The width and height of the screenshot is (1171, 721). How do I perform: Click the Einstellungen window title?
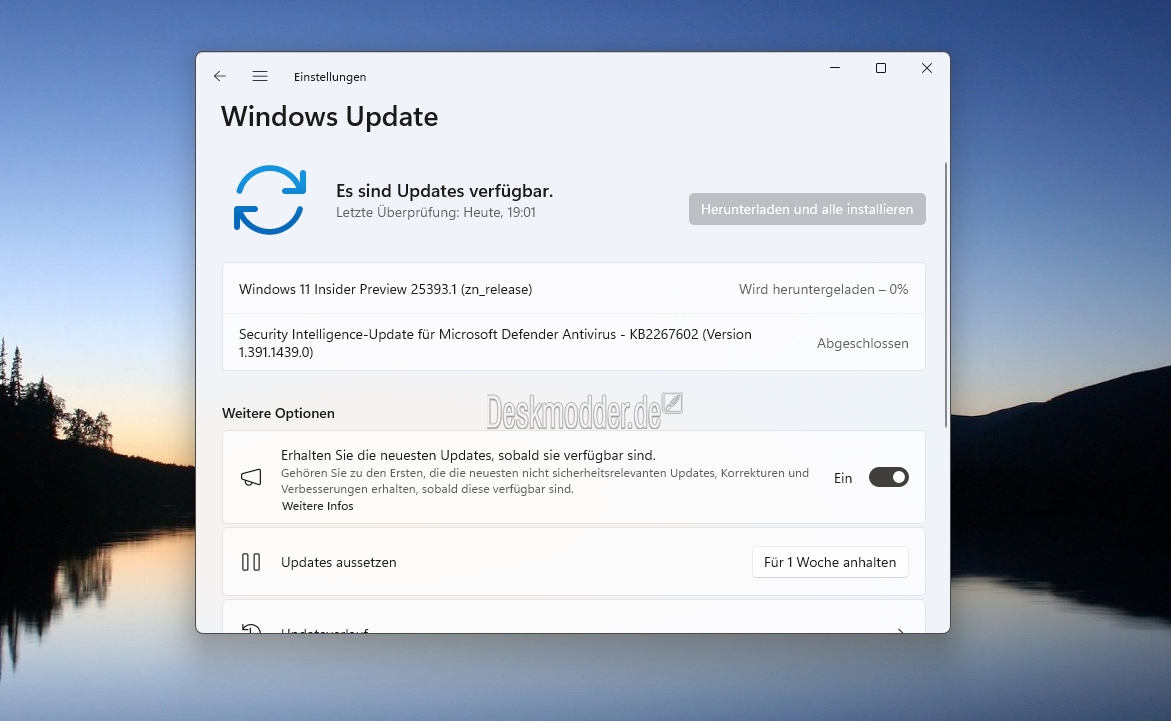(330, 77)
